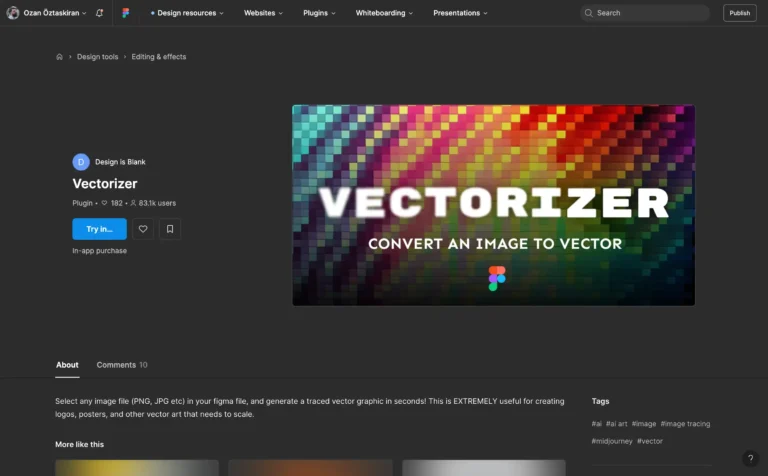This screenshot has height=476, width=768.
Task: Open the gray More like this thumbnail
Action: pyautogui.click(x=484, y=468)
